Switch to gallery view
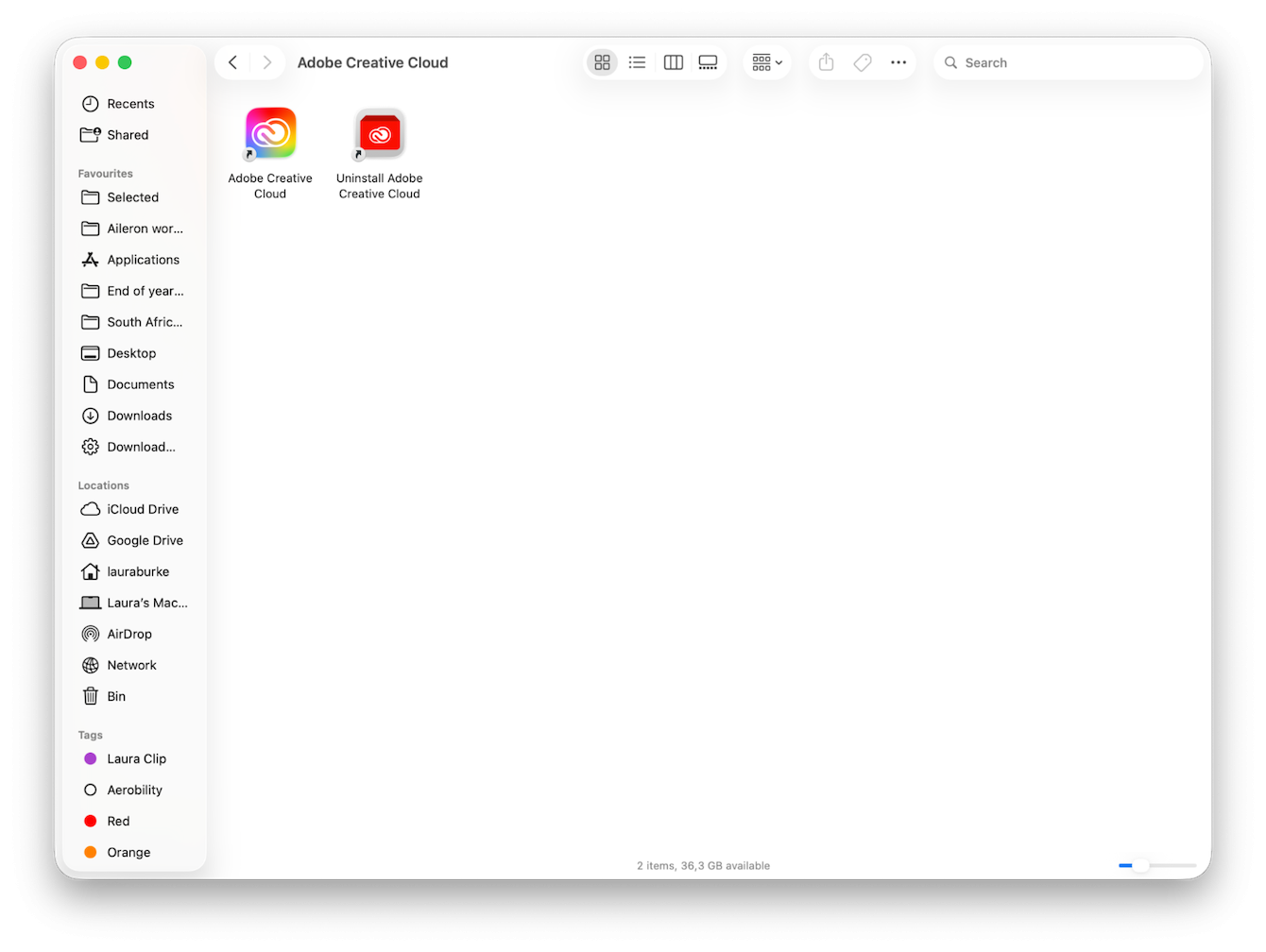This screenshot has height=952, width=1266. (x=709, y=61)
